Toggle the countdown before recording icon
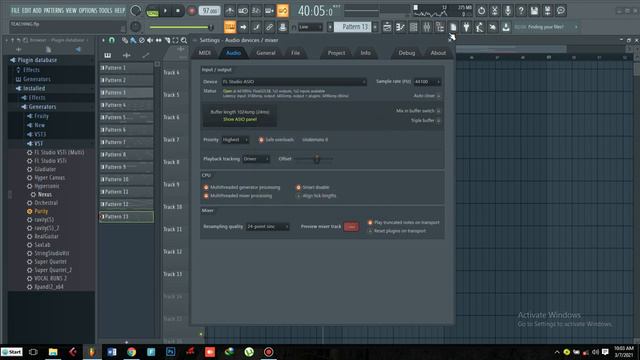 [x=256, y=11]
